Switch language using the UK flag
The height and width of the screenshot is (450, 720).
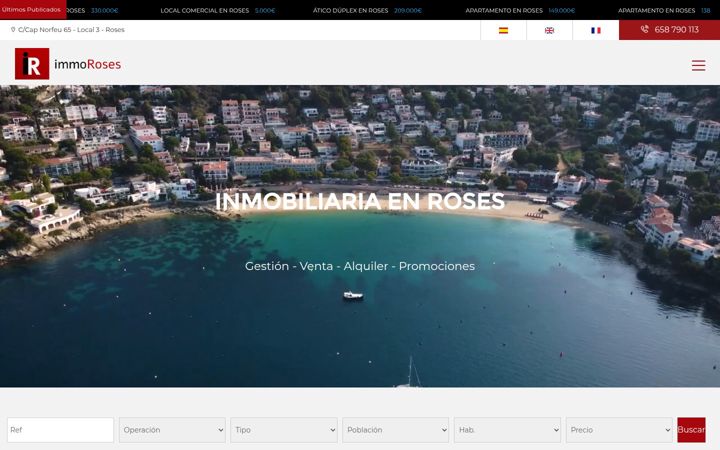click(549, 30)
